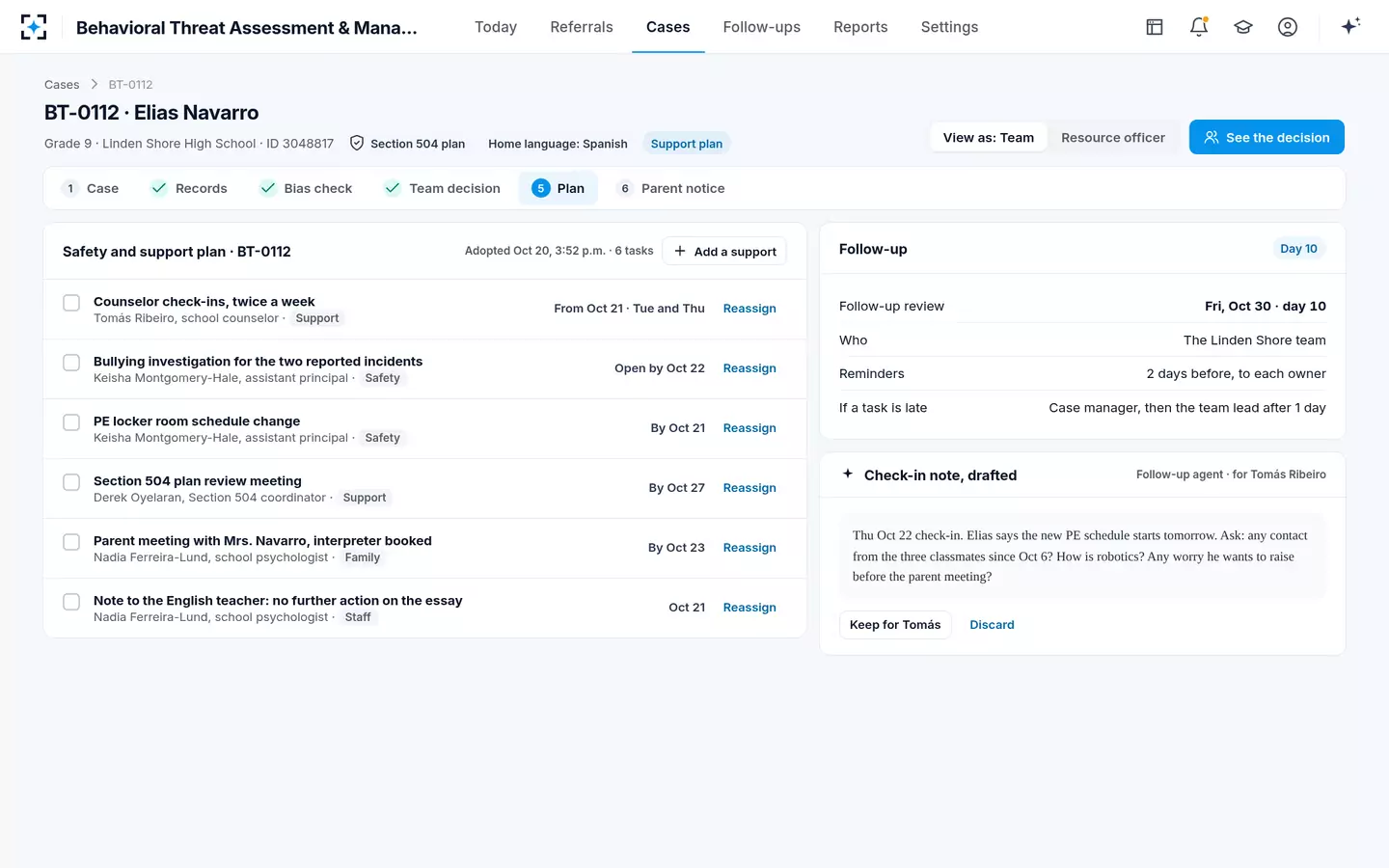Click 'The Linden Shore team' value
Viewport: 1389px width, 868px height.
pyautogui.click(x=1254, y=339)
